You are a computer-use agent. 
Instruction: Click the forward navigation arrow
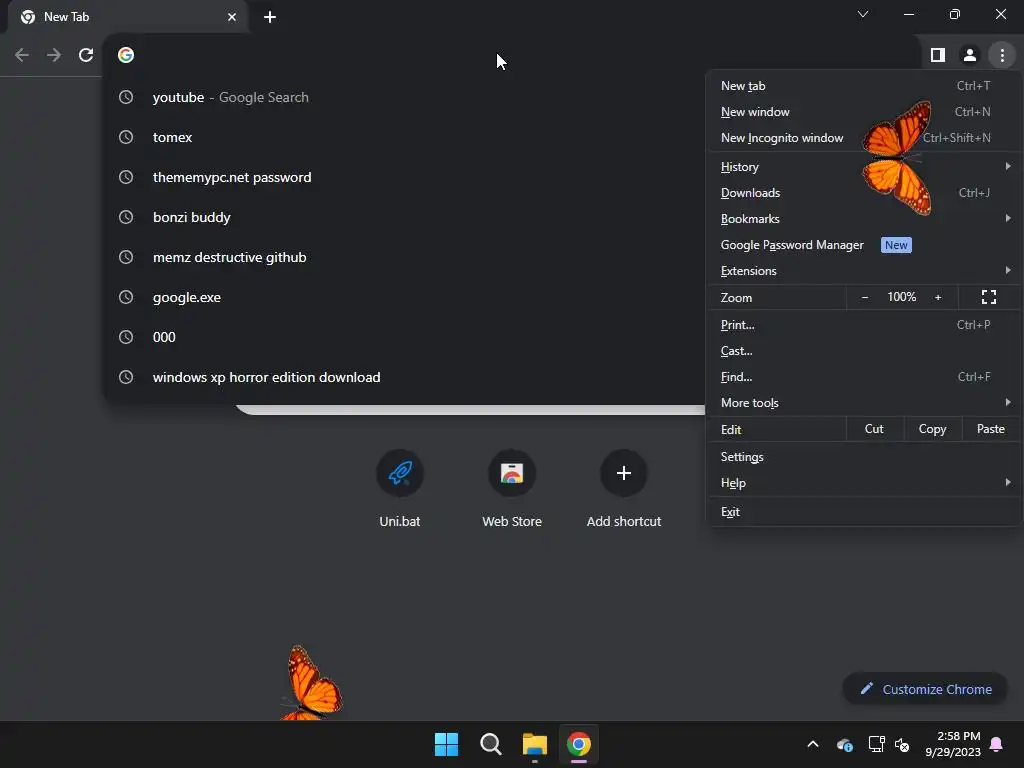(x=54, y=55)
